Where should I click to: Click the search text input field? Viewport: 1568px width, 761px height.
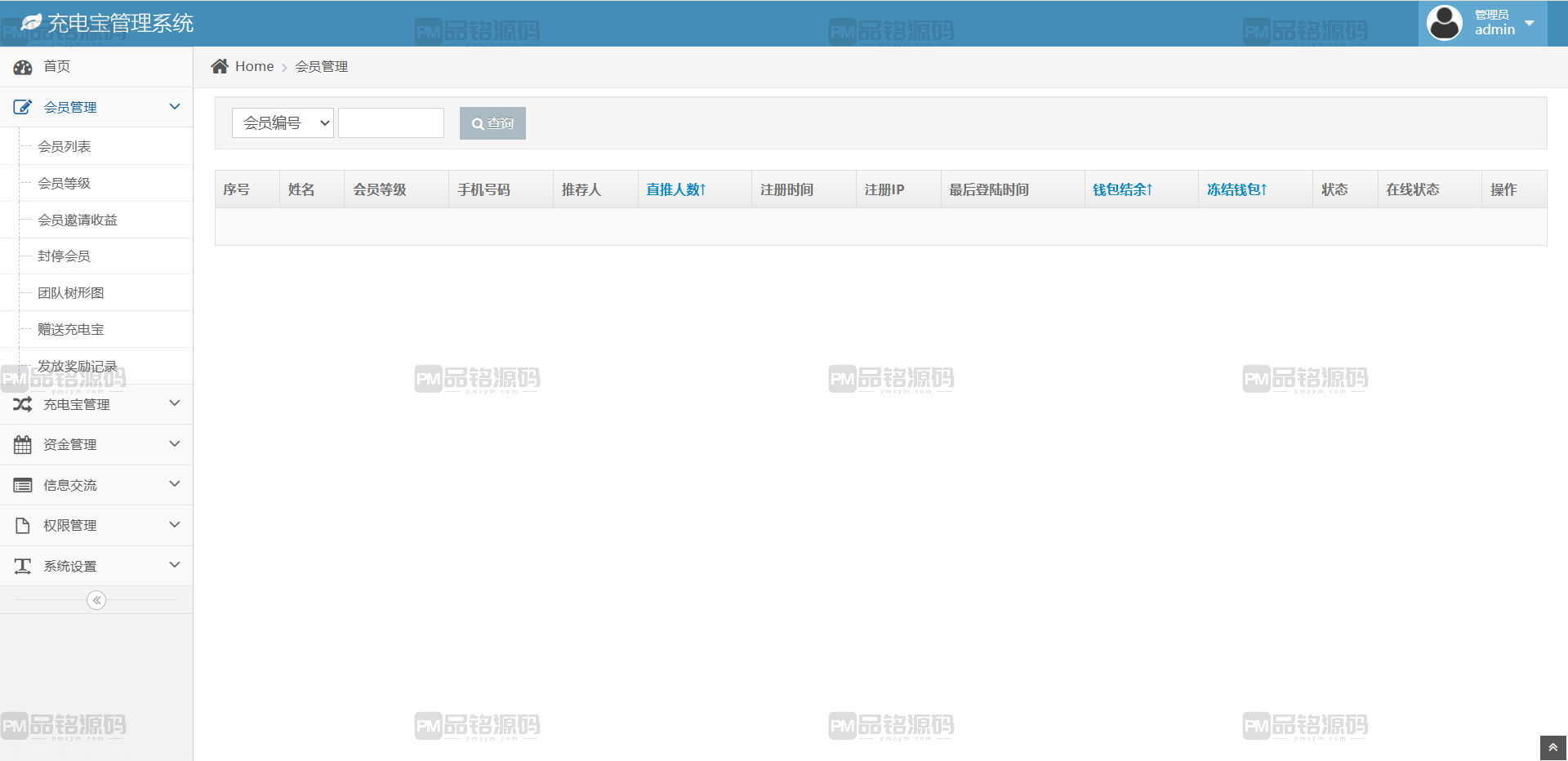pos(391,122)
